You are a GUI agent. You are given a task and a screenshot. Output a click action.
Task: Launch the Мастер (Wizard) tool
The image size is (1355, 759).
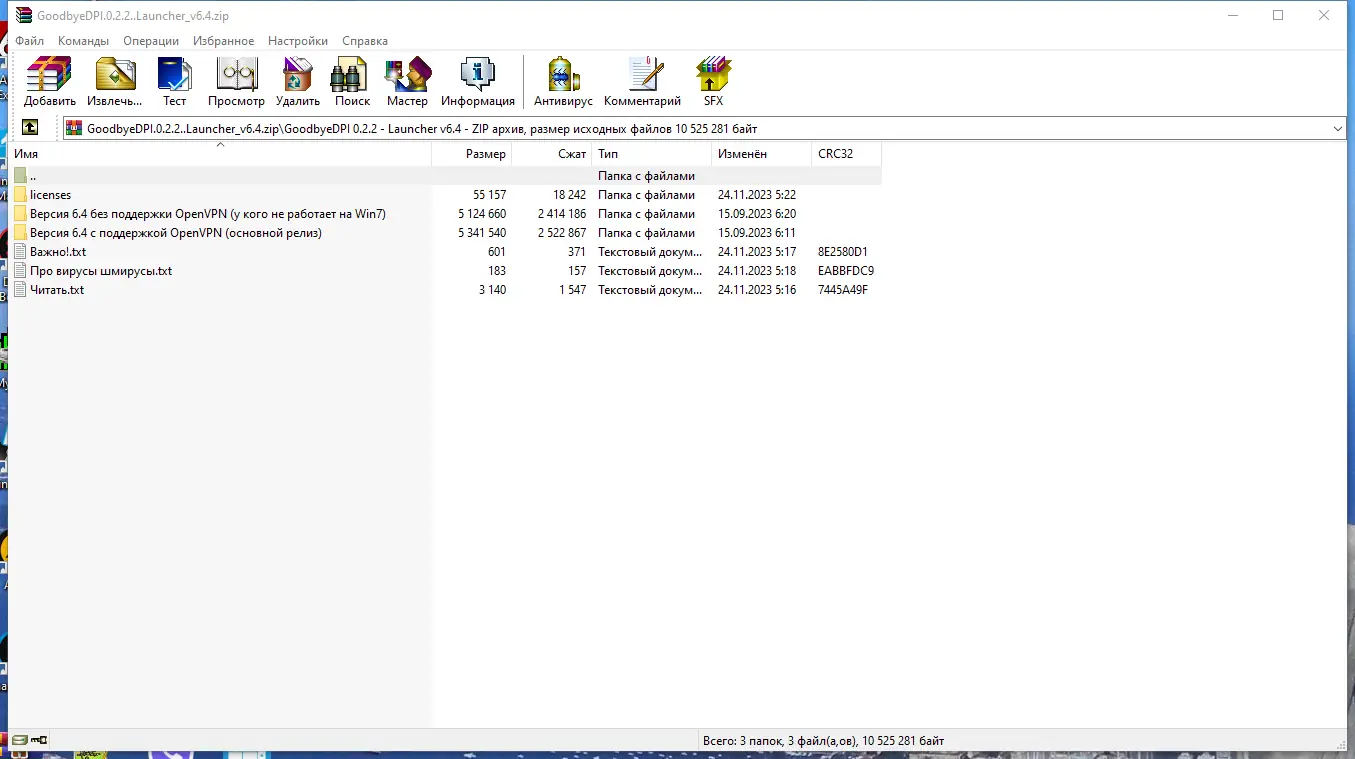[x=407, y=82]
